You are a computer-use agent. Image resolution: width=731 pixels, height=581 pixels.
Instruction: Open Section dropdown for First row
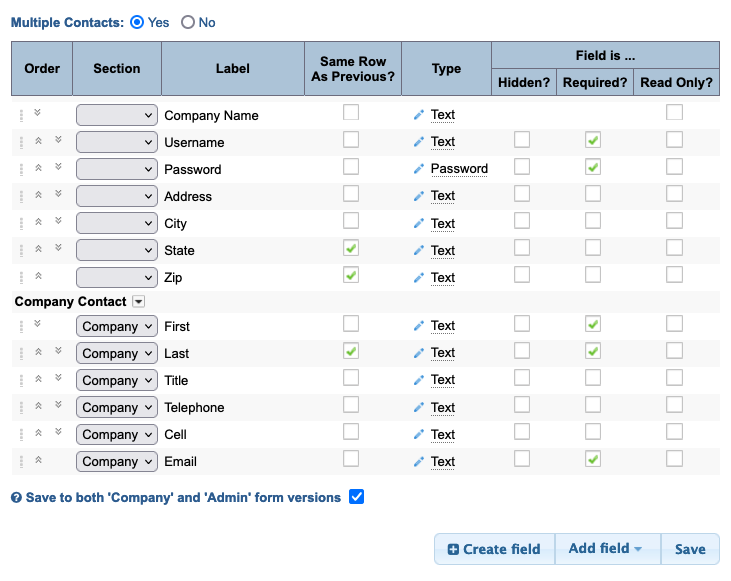[117, 326]
